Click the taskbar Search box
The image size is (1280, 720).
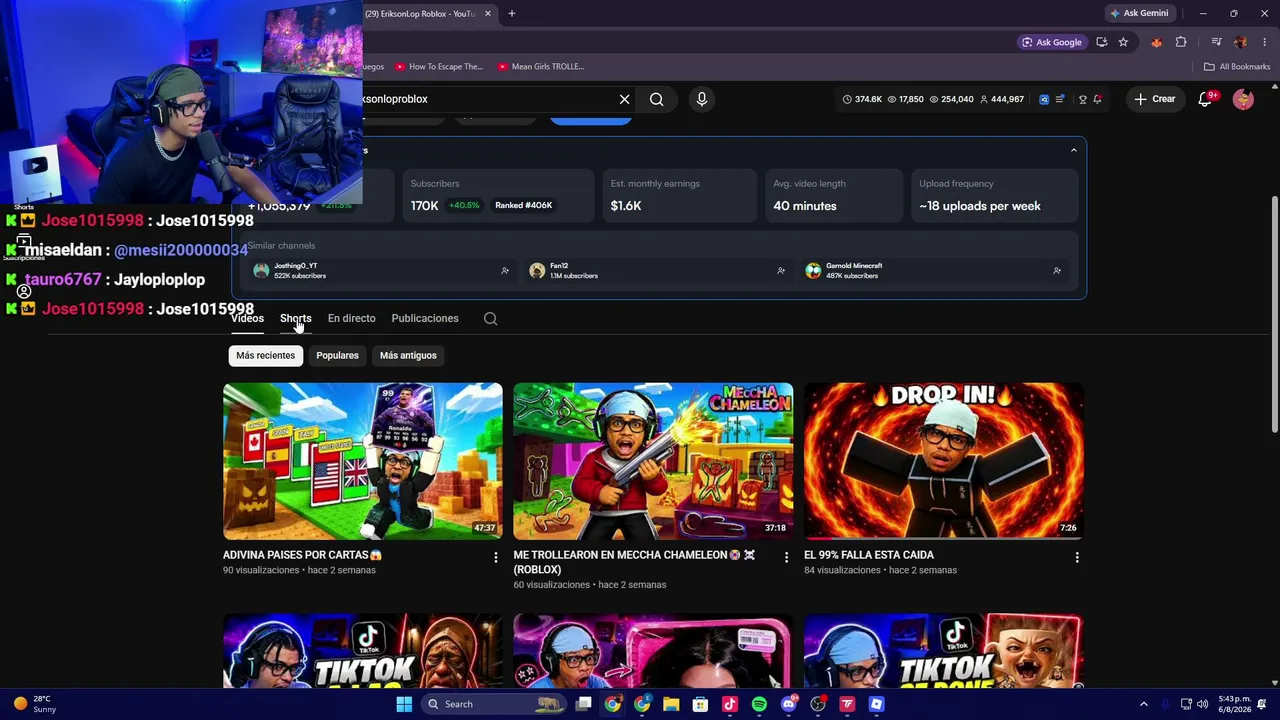click(x=493, y=704)
